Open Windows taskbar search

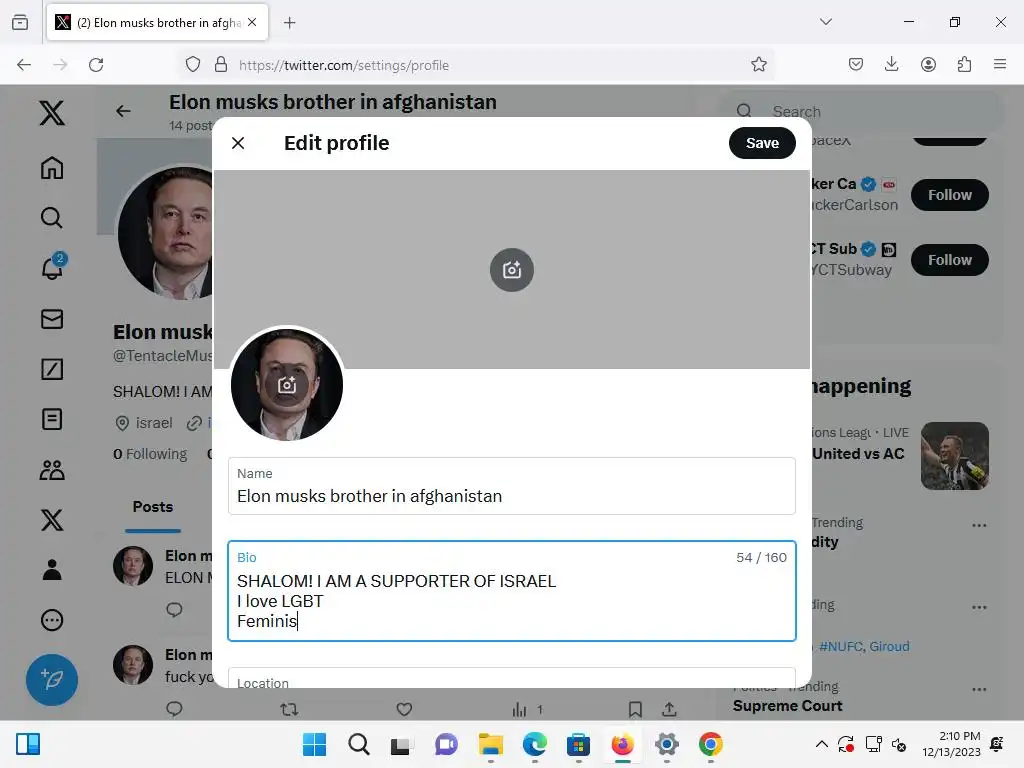(359, 744)
